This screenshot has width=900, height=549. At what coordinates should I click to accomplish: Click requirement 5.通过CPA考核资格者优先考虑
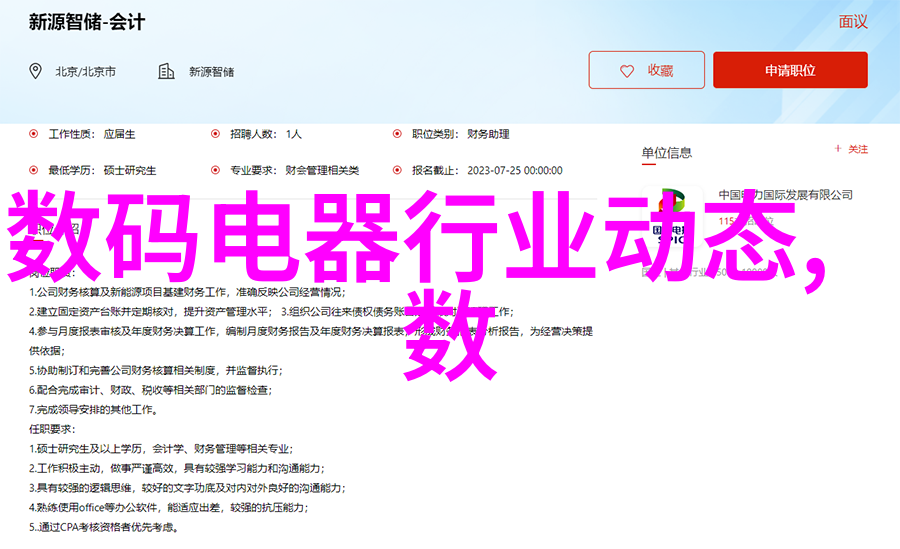(104, 527)
